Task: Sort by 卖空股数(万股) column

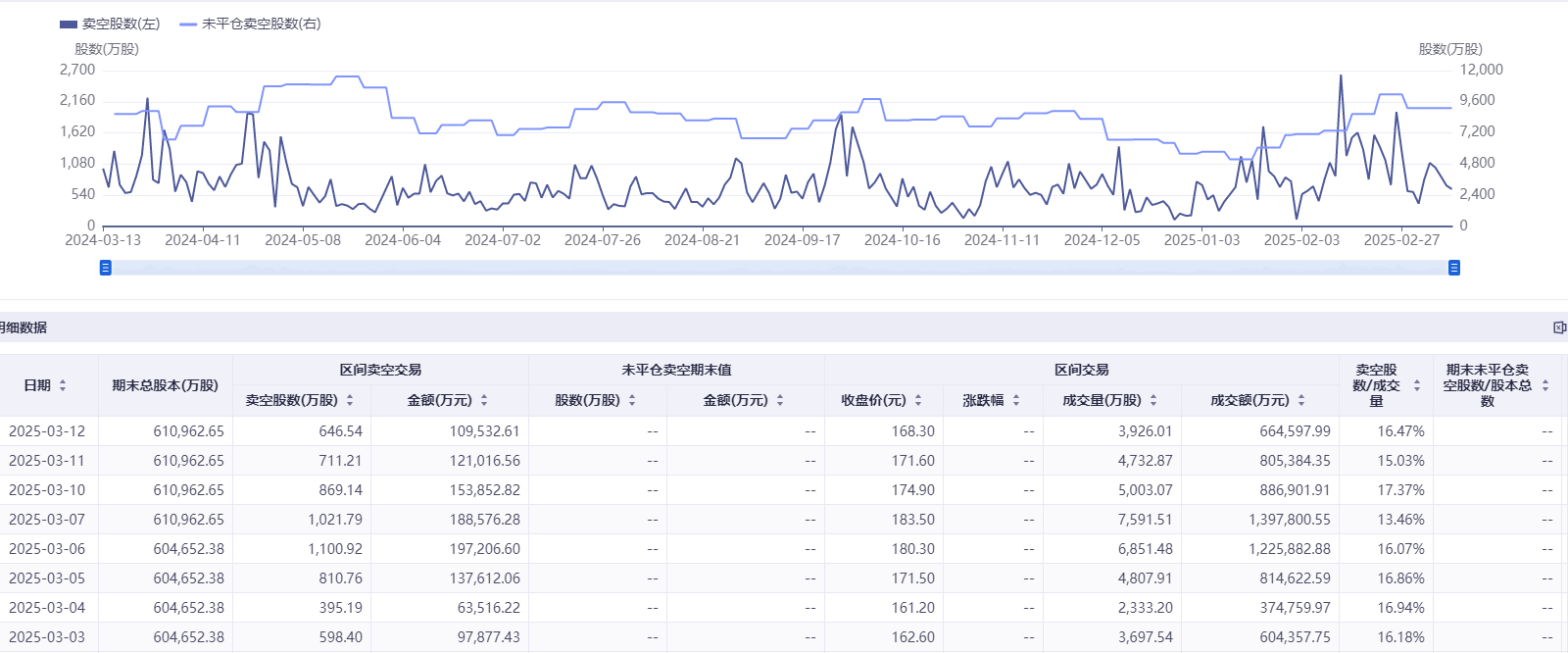Action: (350, 400)
